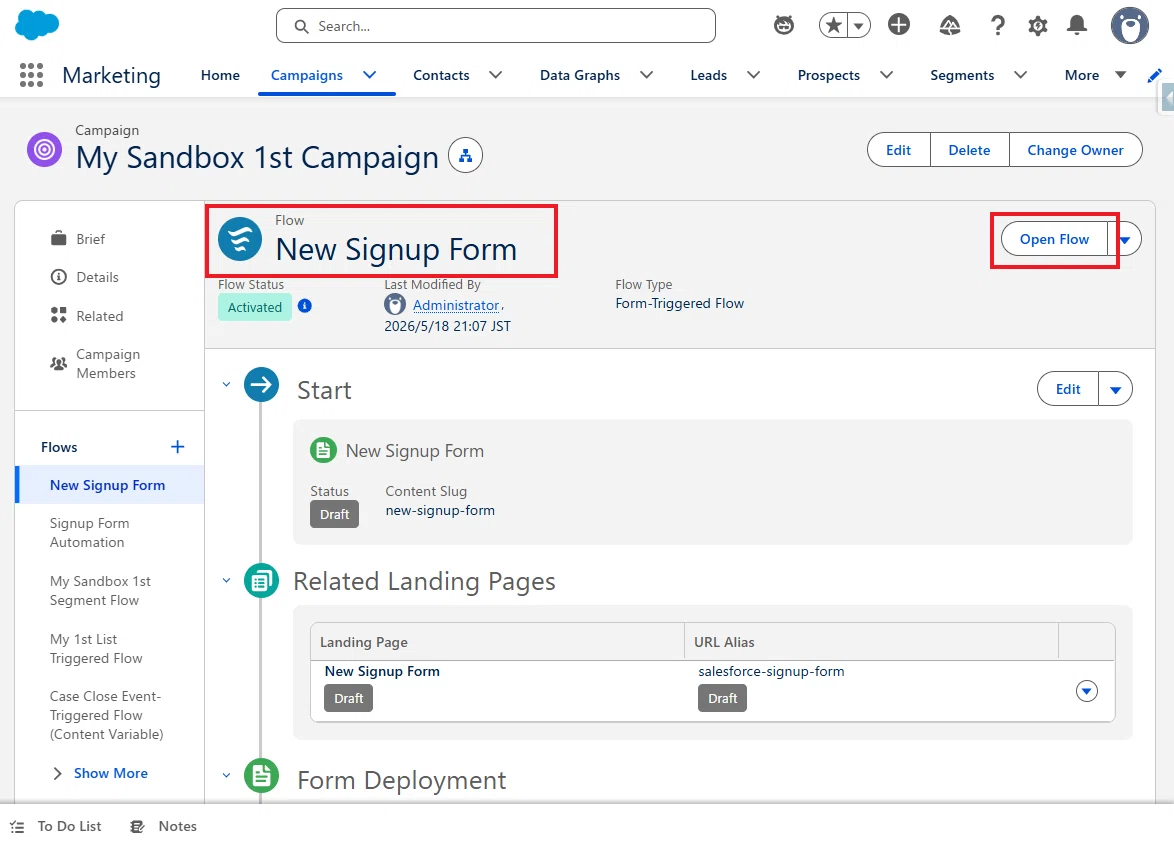Viewport: 1174px width, 847px height.
Task: Open the Trailhead guidance center icon
Action: (949, 26)
